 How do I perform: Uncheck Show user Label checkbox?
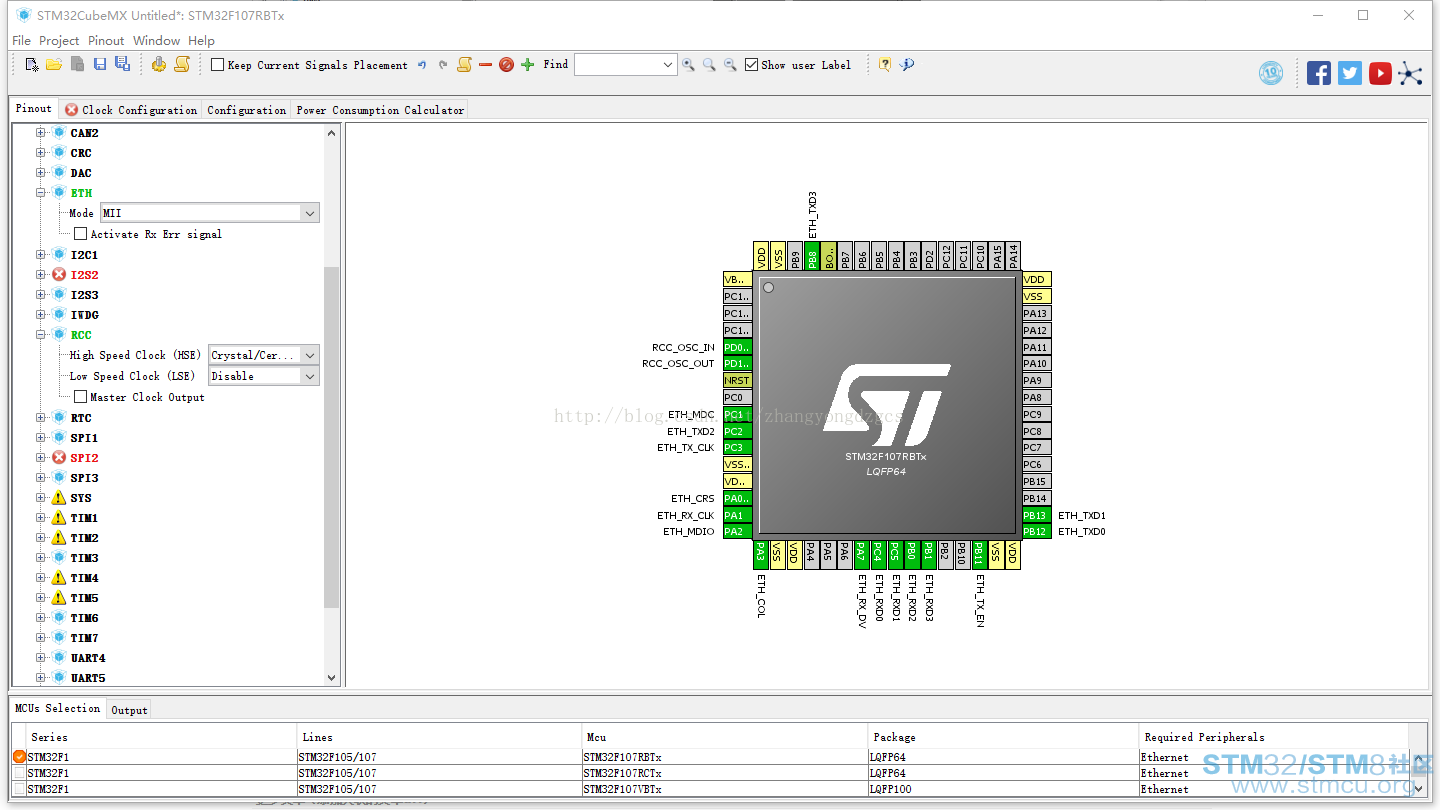pos(752,65)
